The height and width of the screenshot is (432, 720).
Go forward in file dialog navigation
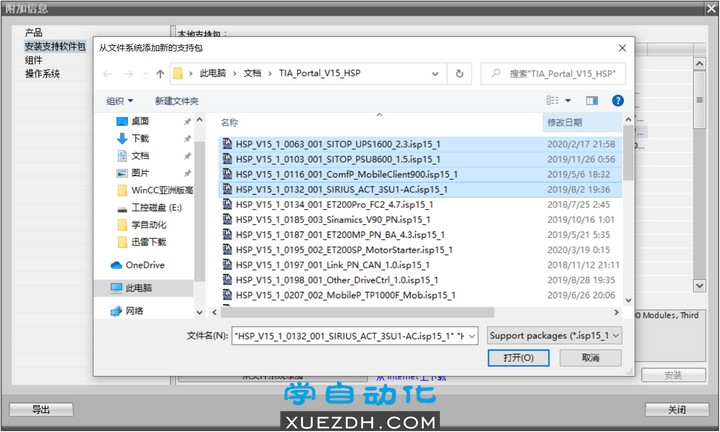(x=128, y=74)
